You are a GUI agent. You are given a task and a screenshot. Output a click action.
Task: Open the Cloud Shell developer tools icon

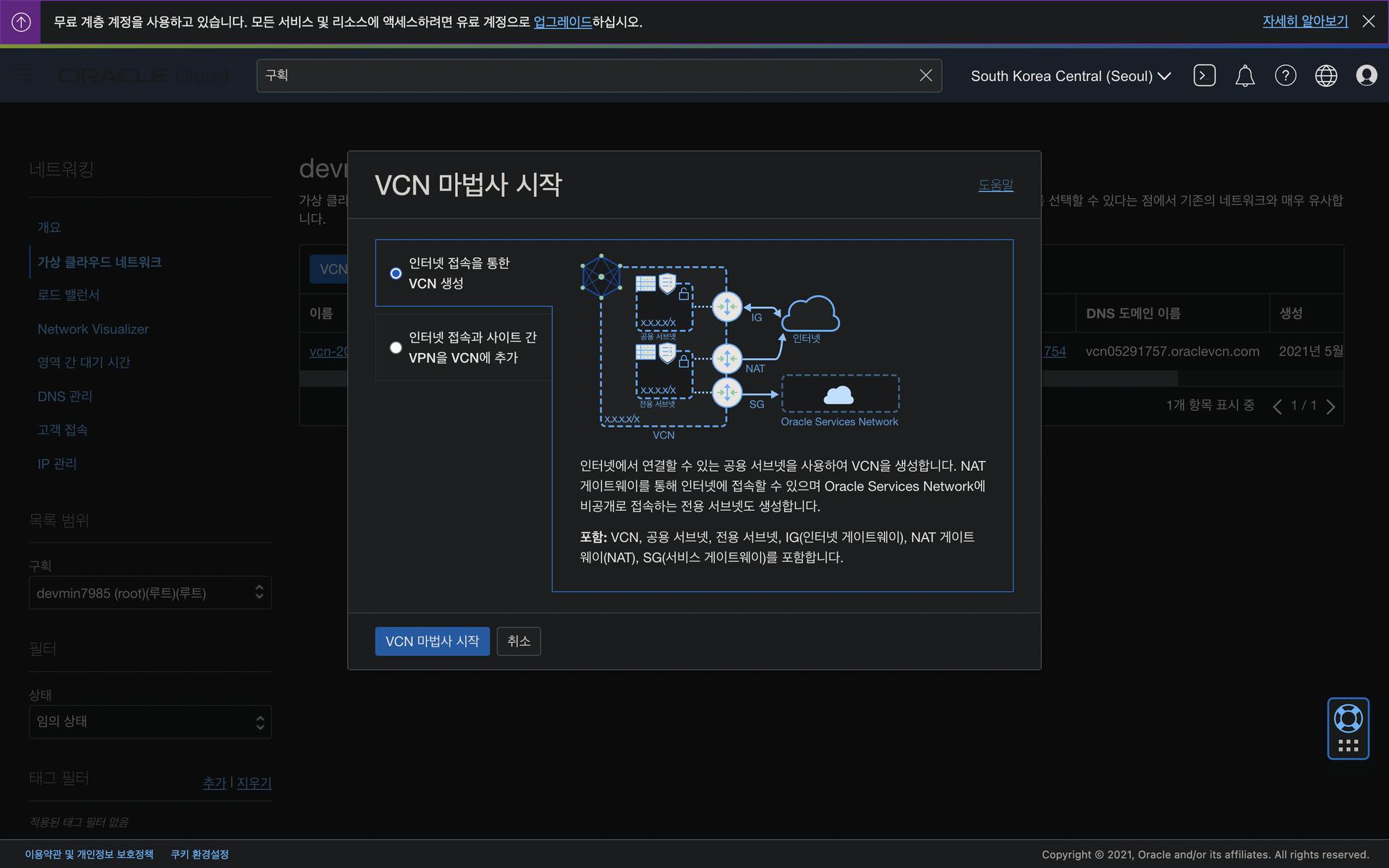point(1204,76)
